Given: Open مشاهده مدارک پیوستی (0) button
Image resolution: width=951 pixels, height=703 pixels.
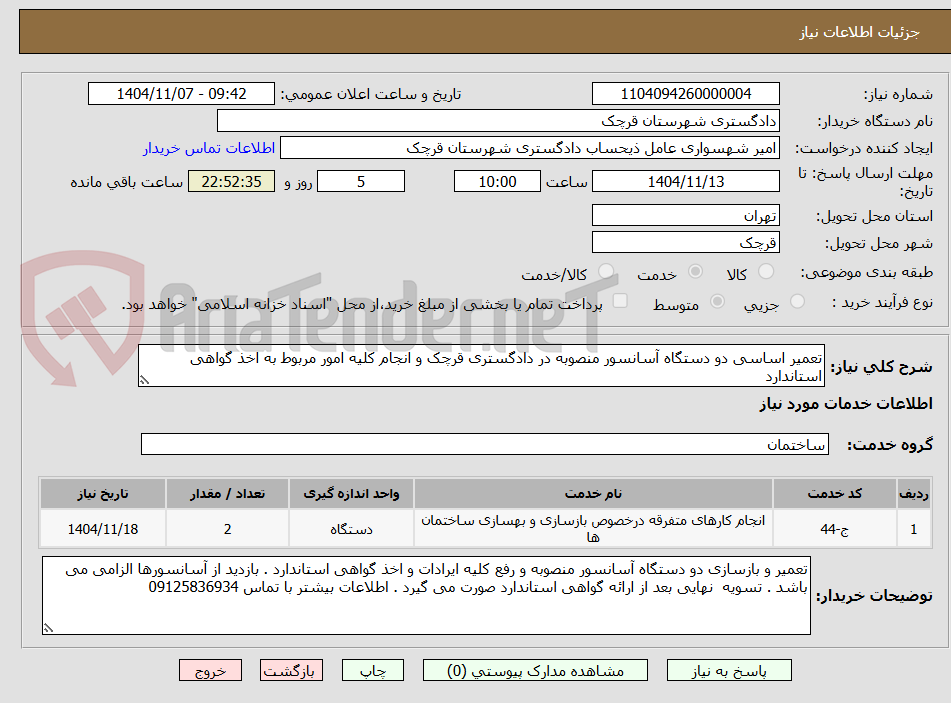Looking at the screenshot, I should pos(535,671).
